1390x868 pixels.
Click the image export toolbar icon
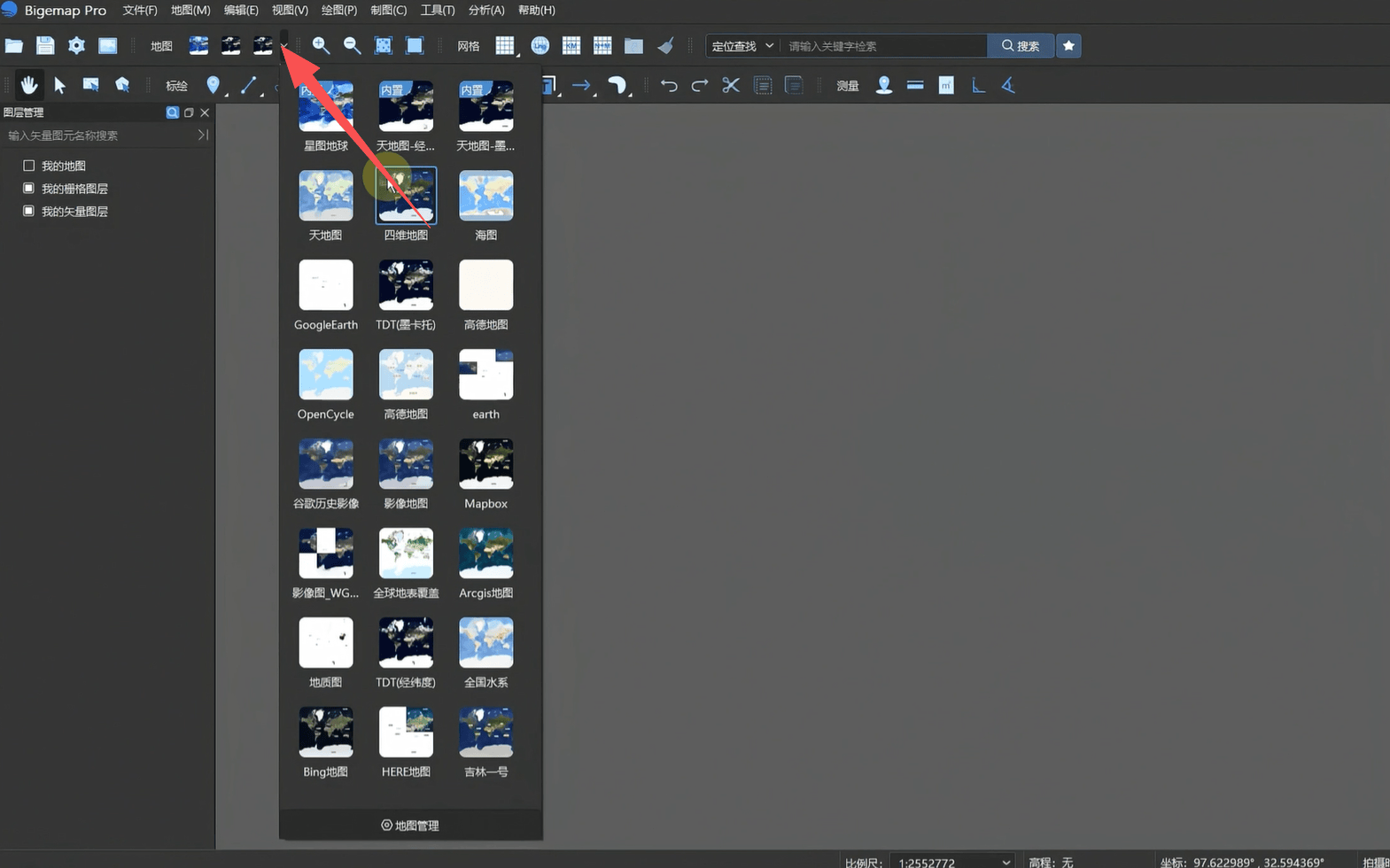tap(107, 46)
